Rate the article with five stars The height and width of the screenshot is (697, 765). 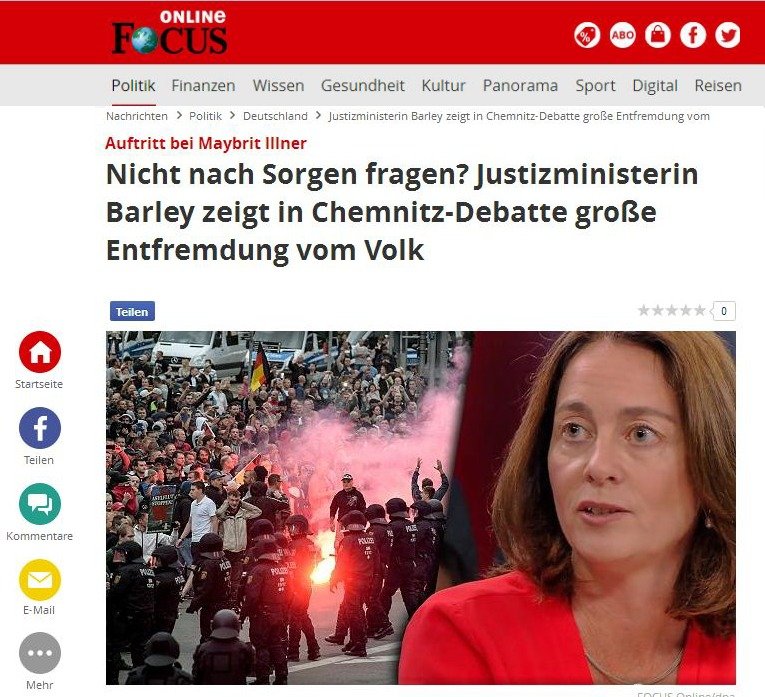tap(699, 310)
